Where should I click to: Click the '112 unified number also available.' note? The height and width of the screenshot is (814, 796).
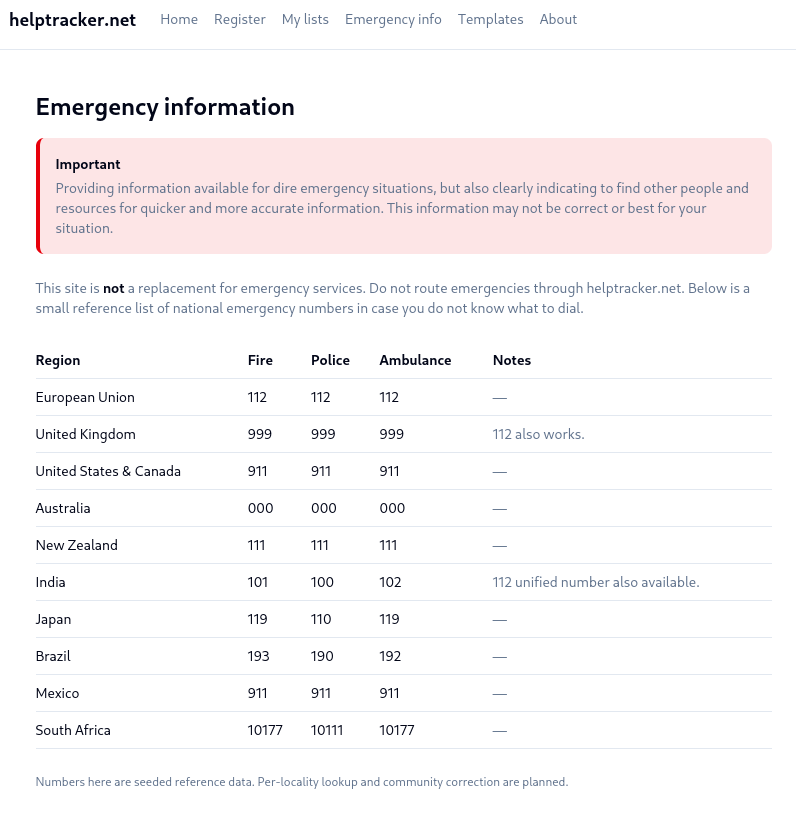596,582
